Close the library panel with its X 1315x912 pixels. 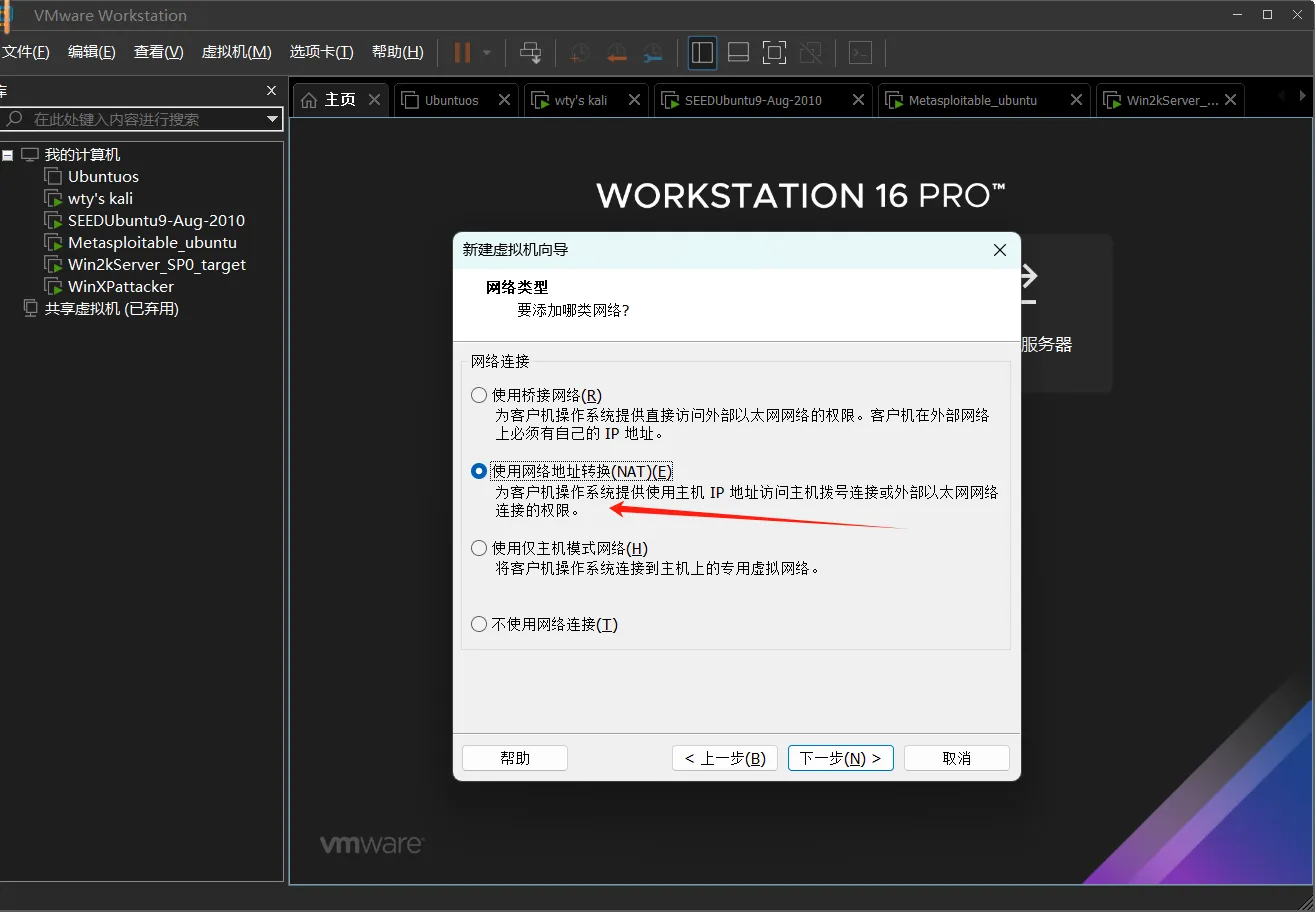coord(271,91)
